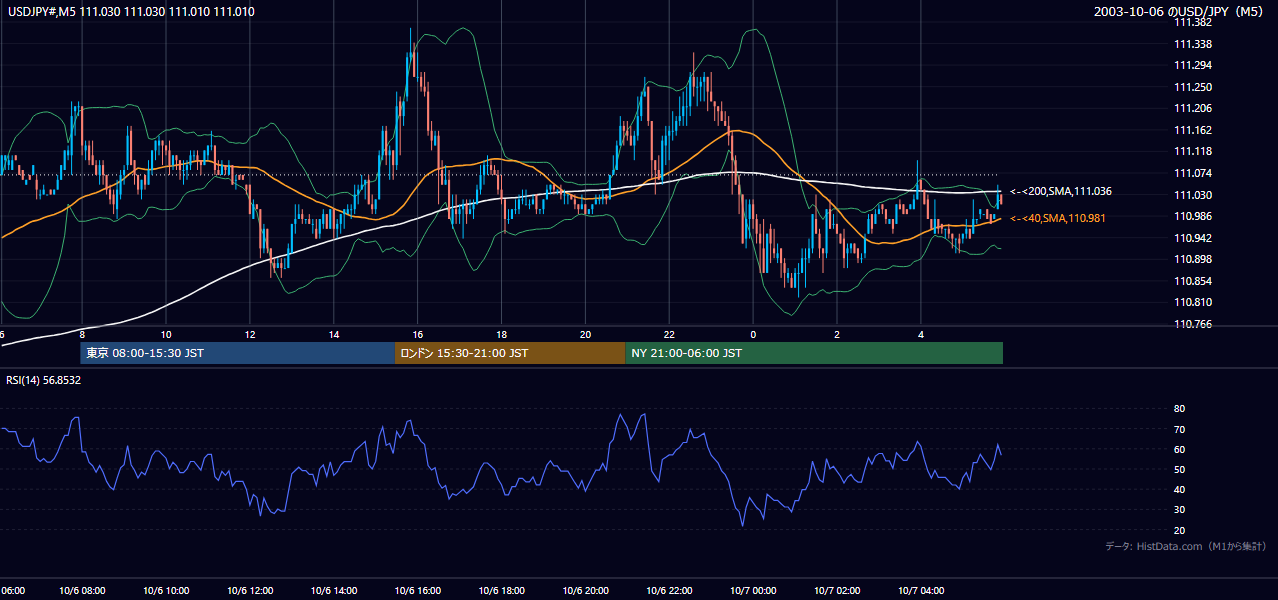The image size is (1278, 600).
Task: Click the 10/7 04:00 date axis label
Action: click(921, 591)
